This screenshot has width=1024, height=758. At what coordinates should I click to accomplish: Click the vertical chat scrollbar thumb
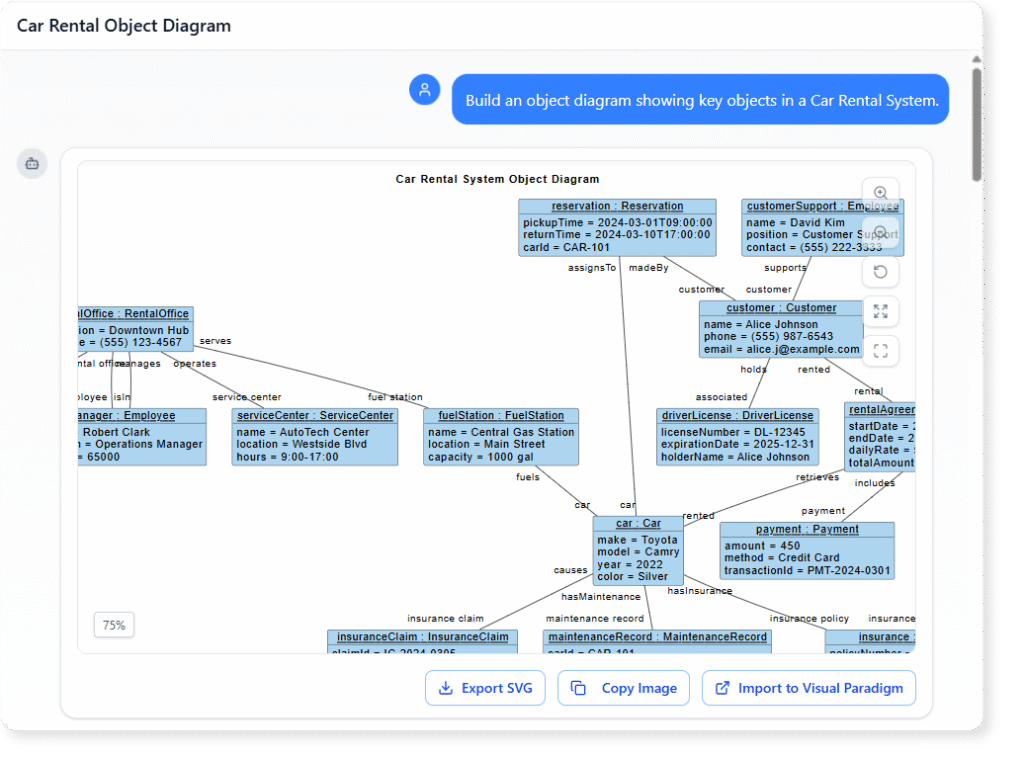click(x=976, y=124)
